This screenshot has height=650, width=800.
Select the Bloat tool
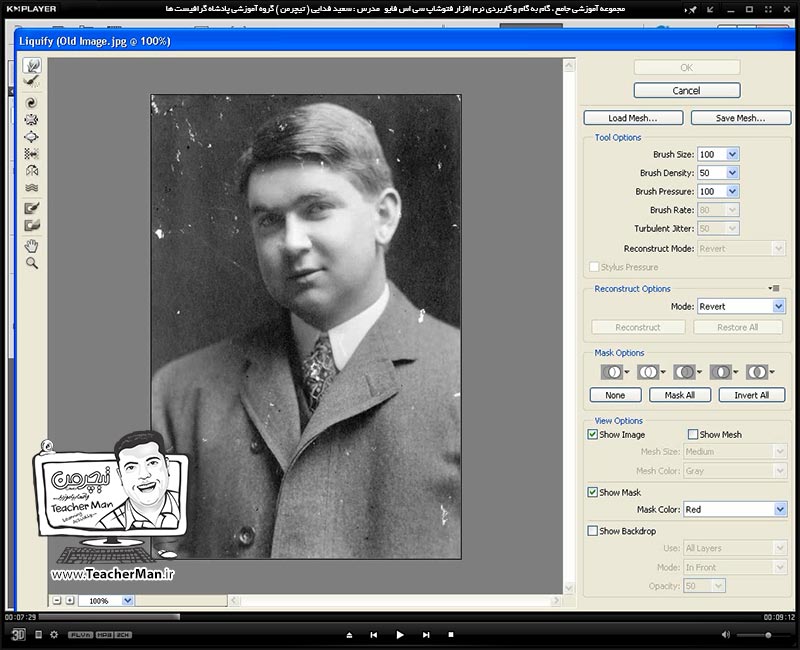click(32, 137)
